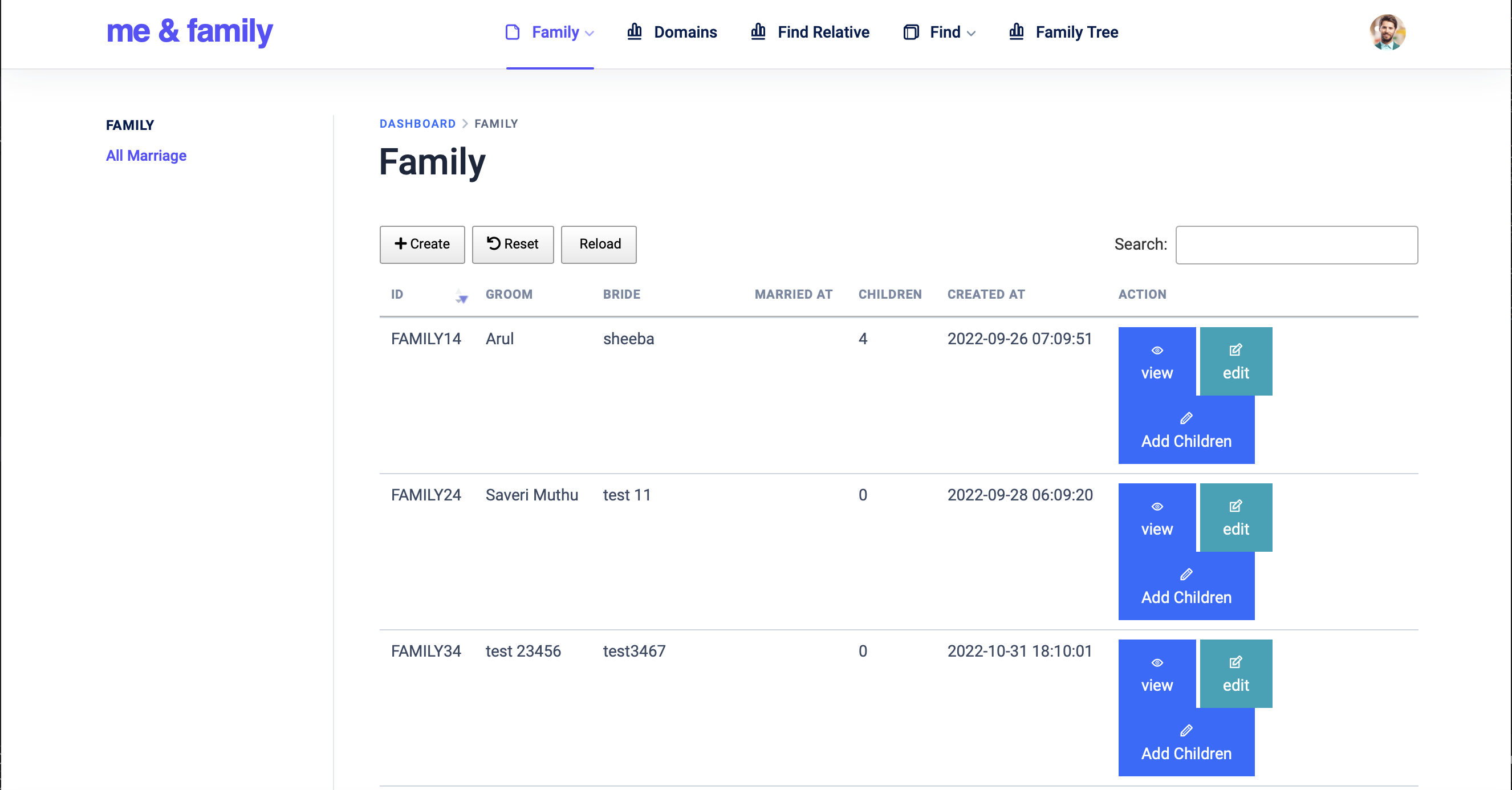Image resolution: width=1512 pixels, height=790 pixels.
Task: Click pencil icon on FAMILY34 Add Children
Action: pos(1186,730)
